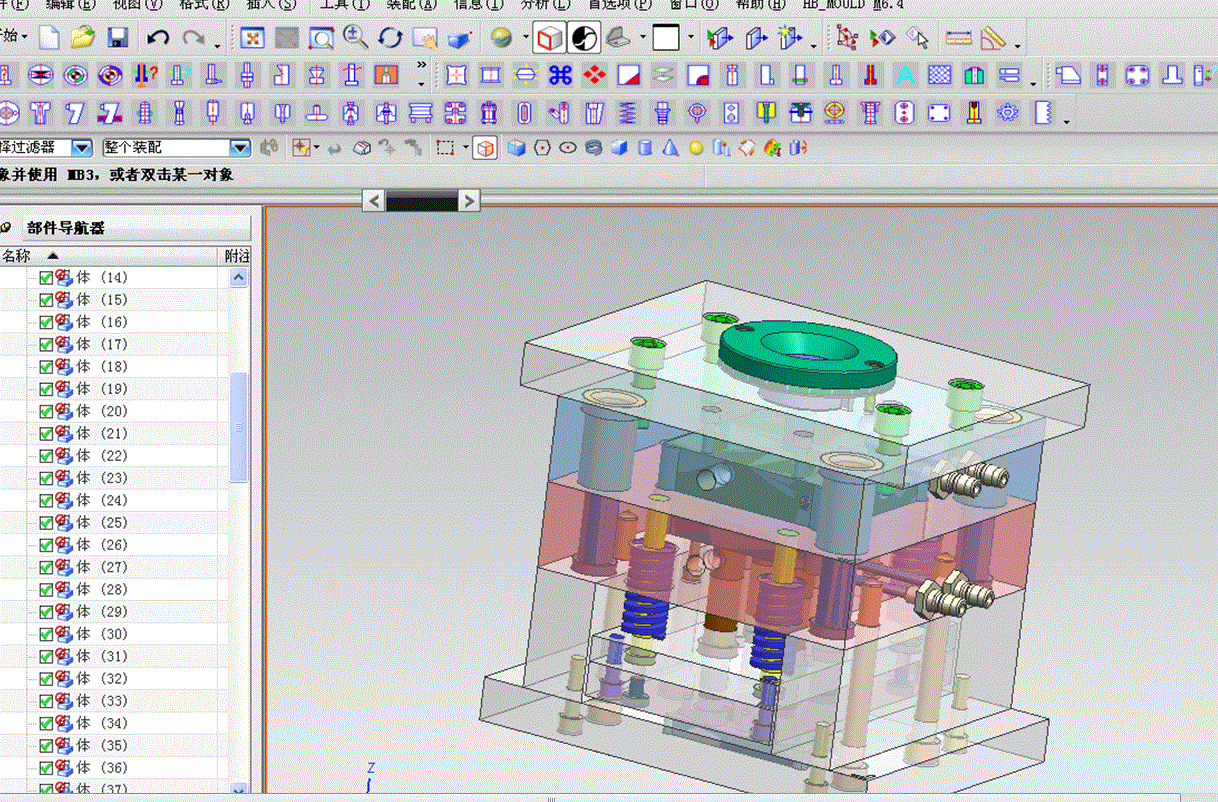This screenshot has height=802, width=1218.
Task: Click the 附注 column header
Action: [236, 256]
